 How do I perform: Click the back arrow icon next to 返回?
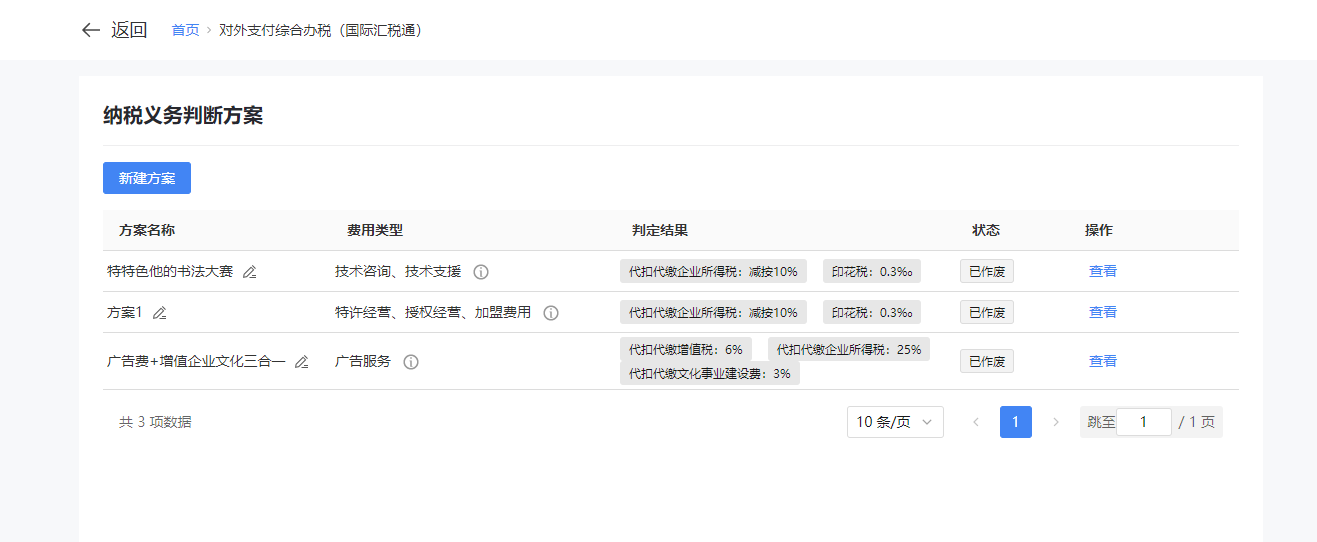[91, 30]
